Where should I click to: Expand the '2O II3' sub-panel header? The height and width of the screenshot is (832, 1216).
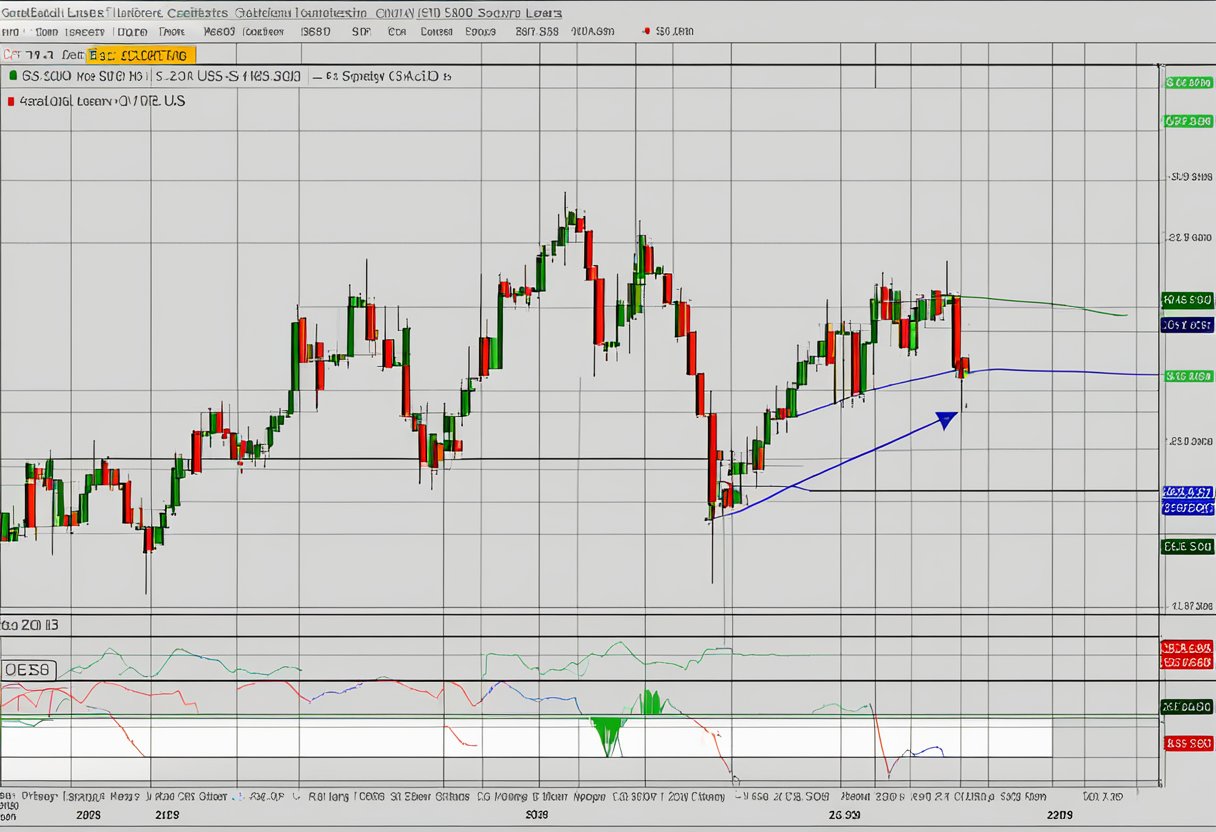point(30,624)
